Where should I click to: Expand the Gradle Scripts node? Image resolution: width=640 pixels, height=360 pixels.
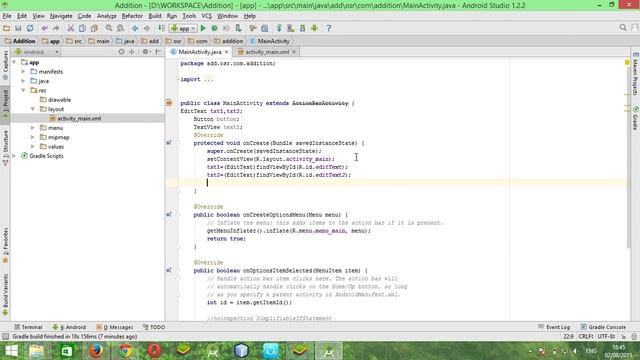[14, 156]
